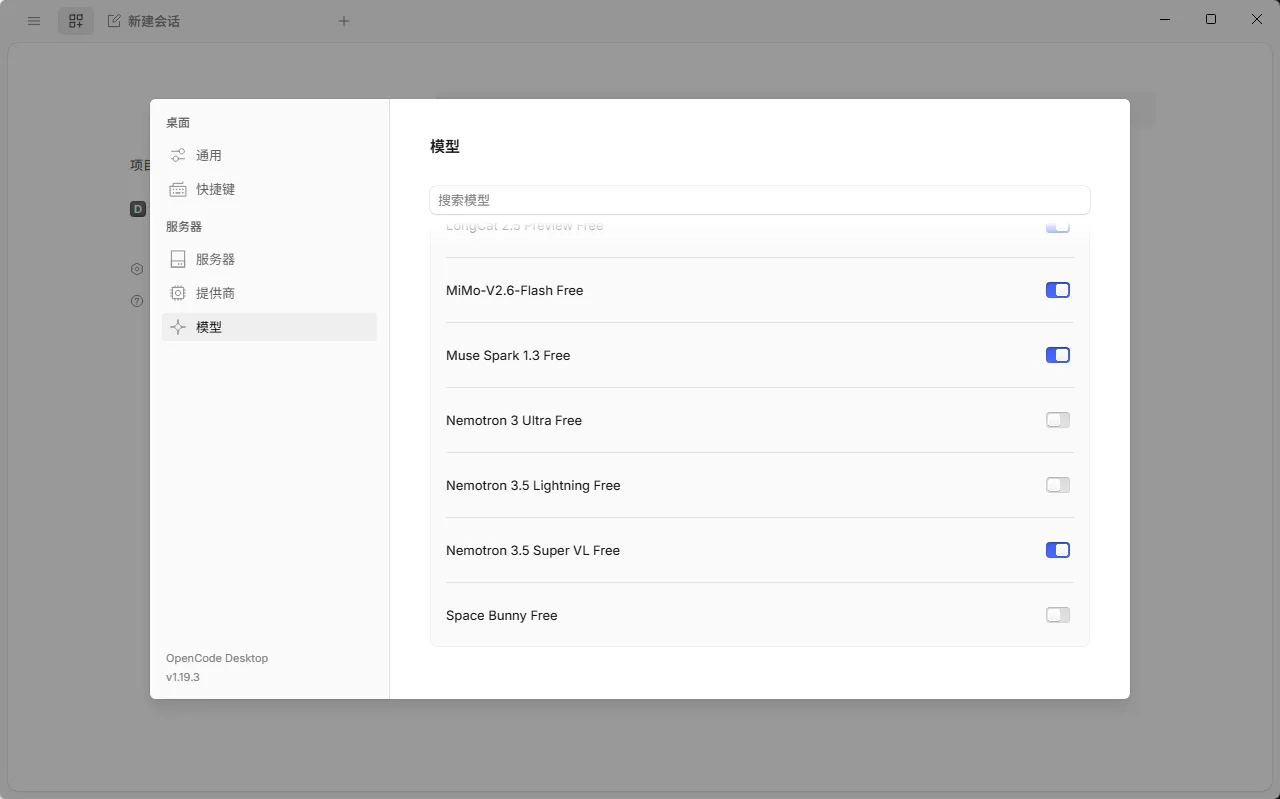
Task: Click the Nemotron 3.5 Lightning Free label
Action: pyautogui.click(x=533, y=485)
